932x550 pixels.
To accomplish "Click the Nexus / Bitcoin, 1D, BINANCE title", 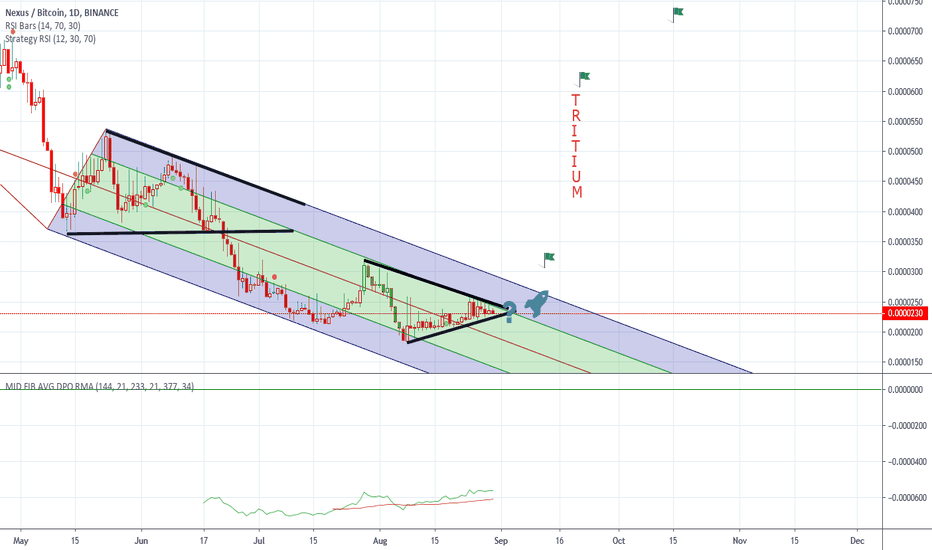I will point(62,12).
